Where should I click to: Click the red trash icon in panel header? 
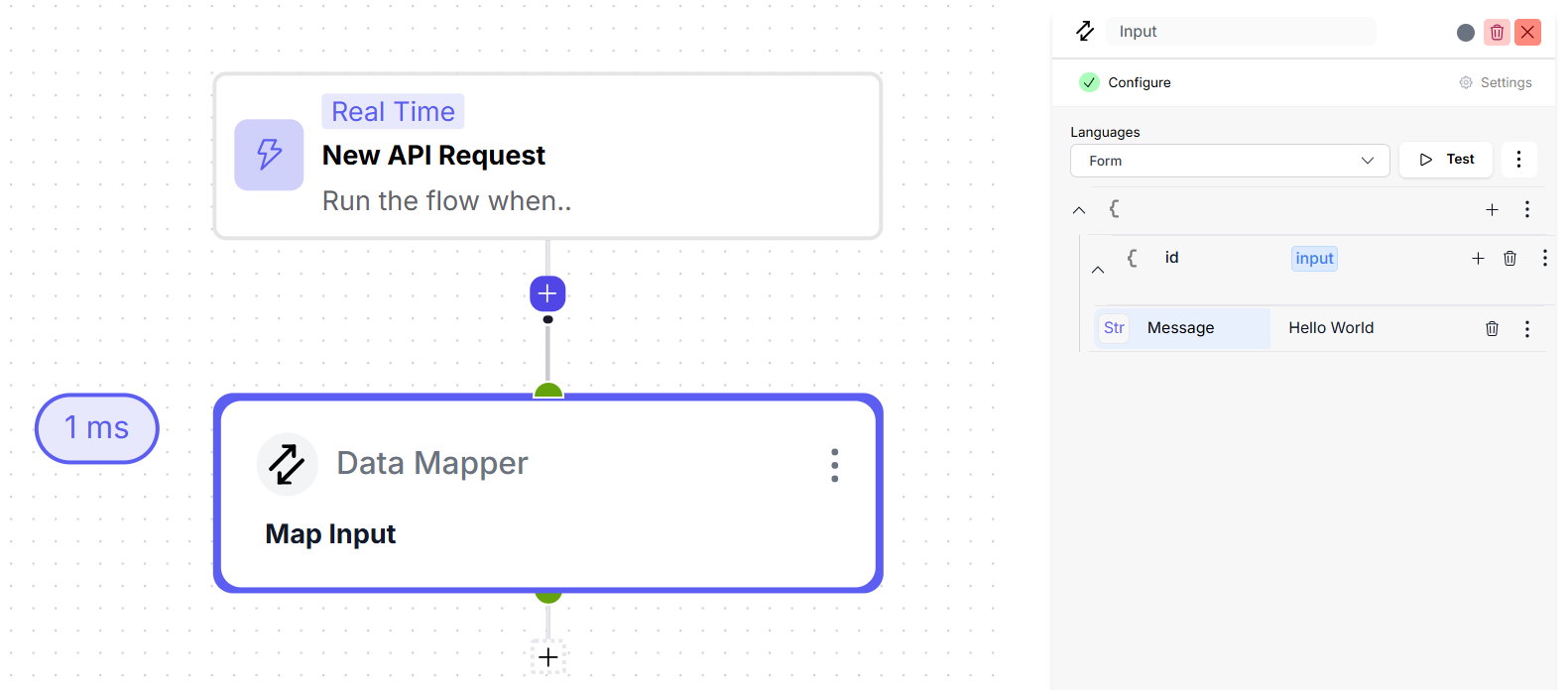pos(1497,33)
